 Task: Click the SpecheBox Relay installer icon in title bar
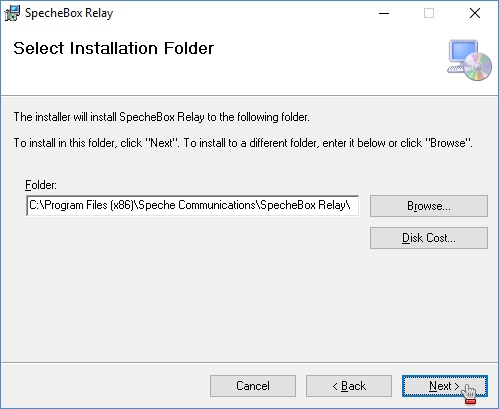pyautogui.click(x=12, y=13)
